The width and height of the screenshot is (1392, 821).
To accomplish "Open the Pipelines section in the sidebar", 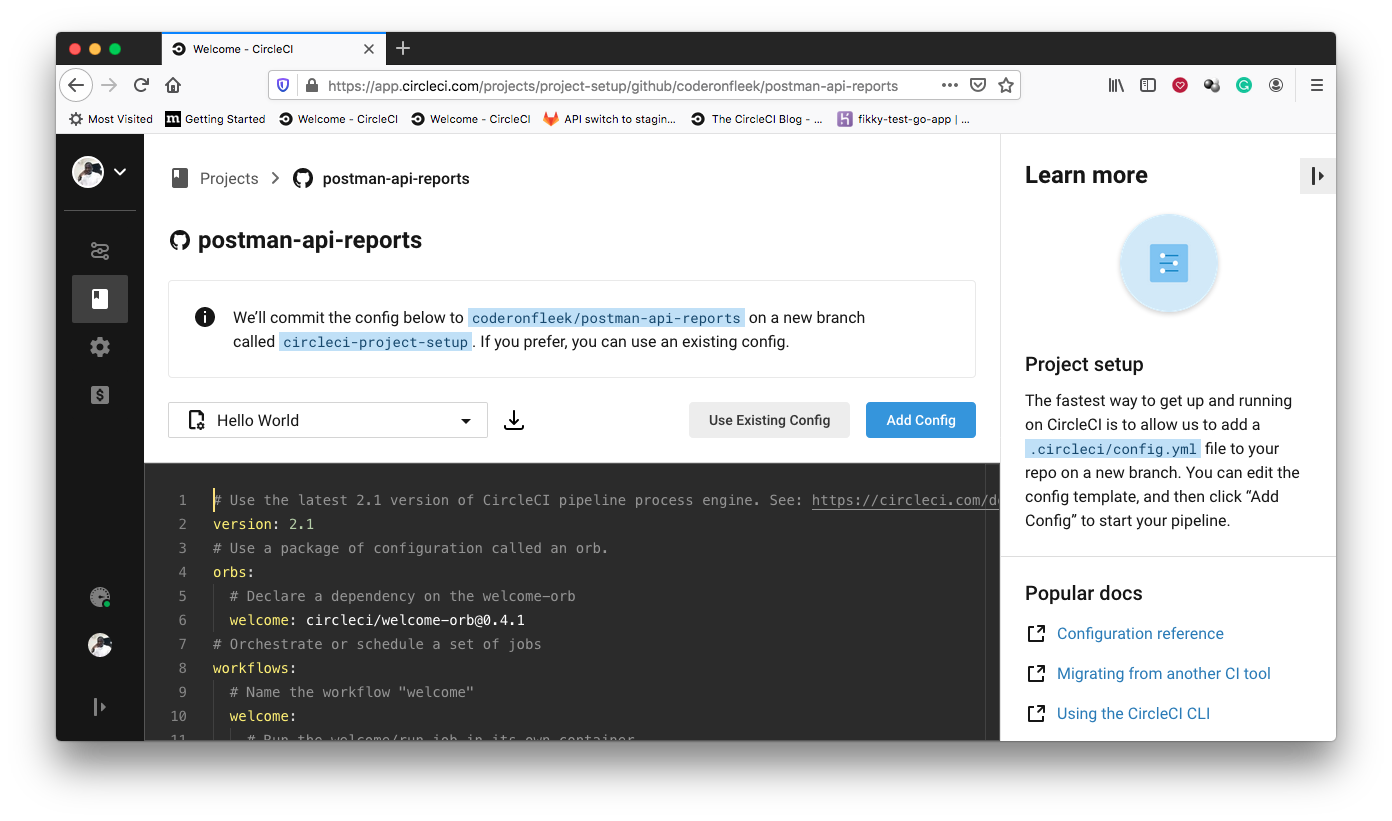I will tap(100, 250).
